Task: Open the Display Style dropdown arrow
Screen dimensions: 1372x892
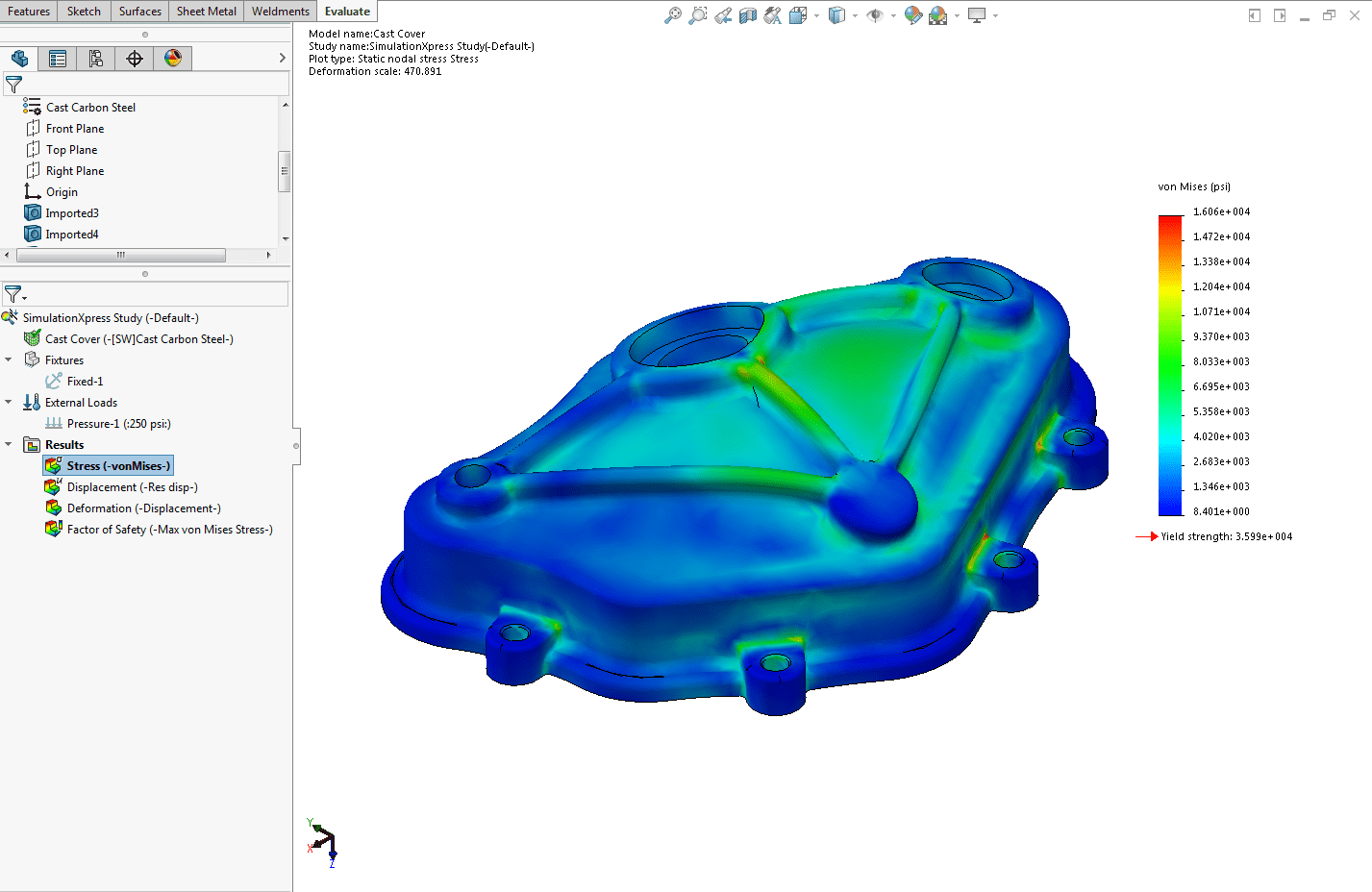Action: click(x=855, y=15)
